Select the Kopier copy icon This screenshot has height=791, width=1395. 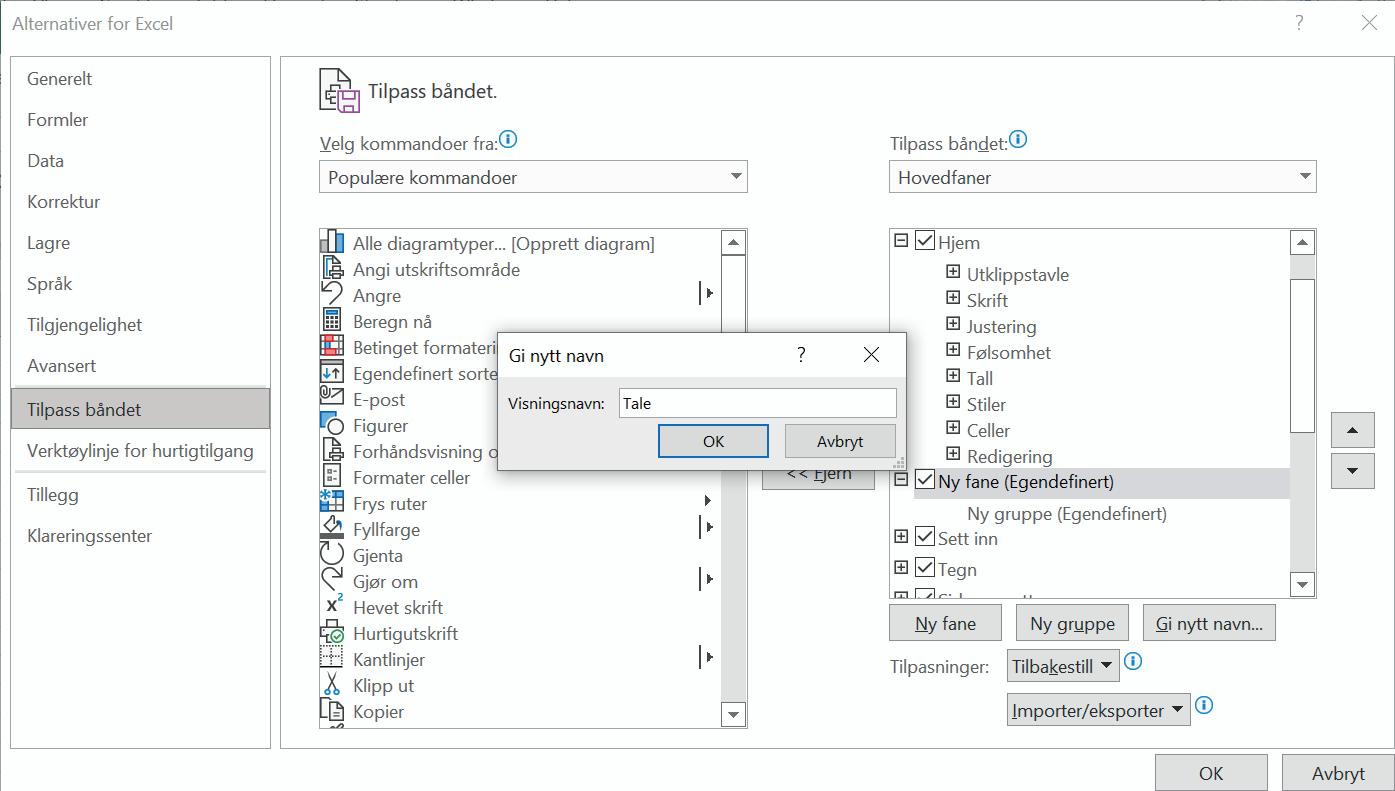click(332, 711)
